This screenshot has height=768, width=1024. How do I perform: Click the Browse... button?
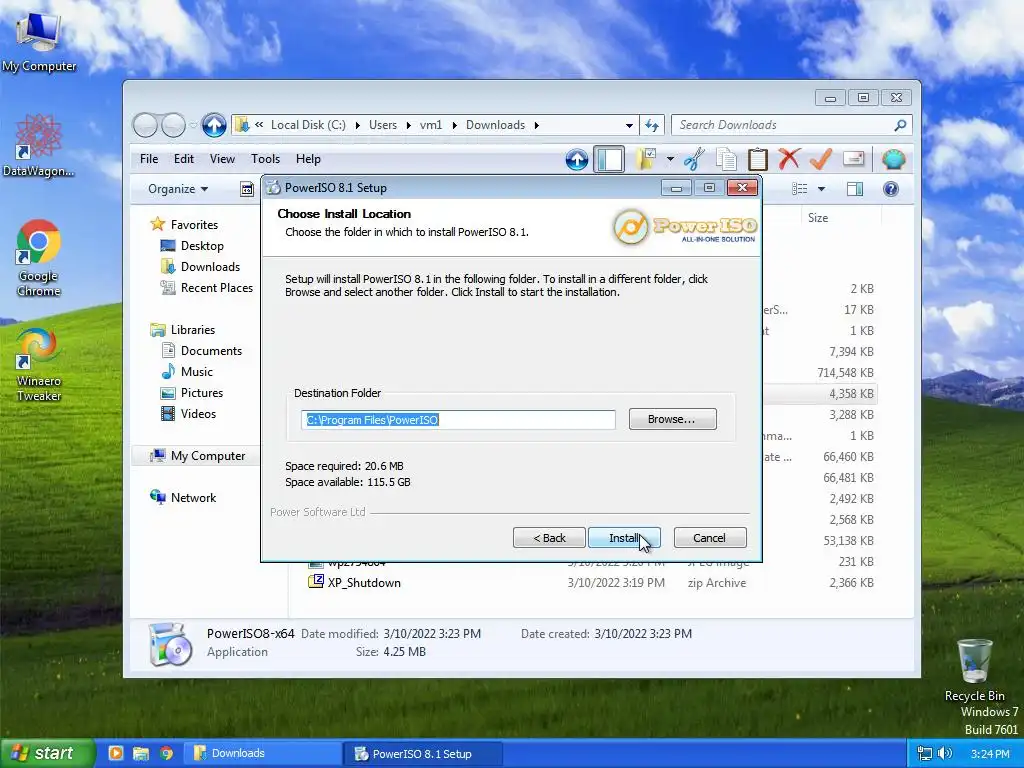point(672,419)
